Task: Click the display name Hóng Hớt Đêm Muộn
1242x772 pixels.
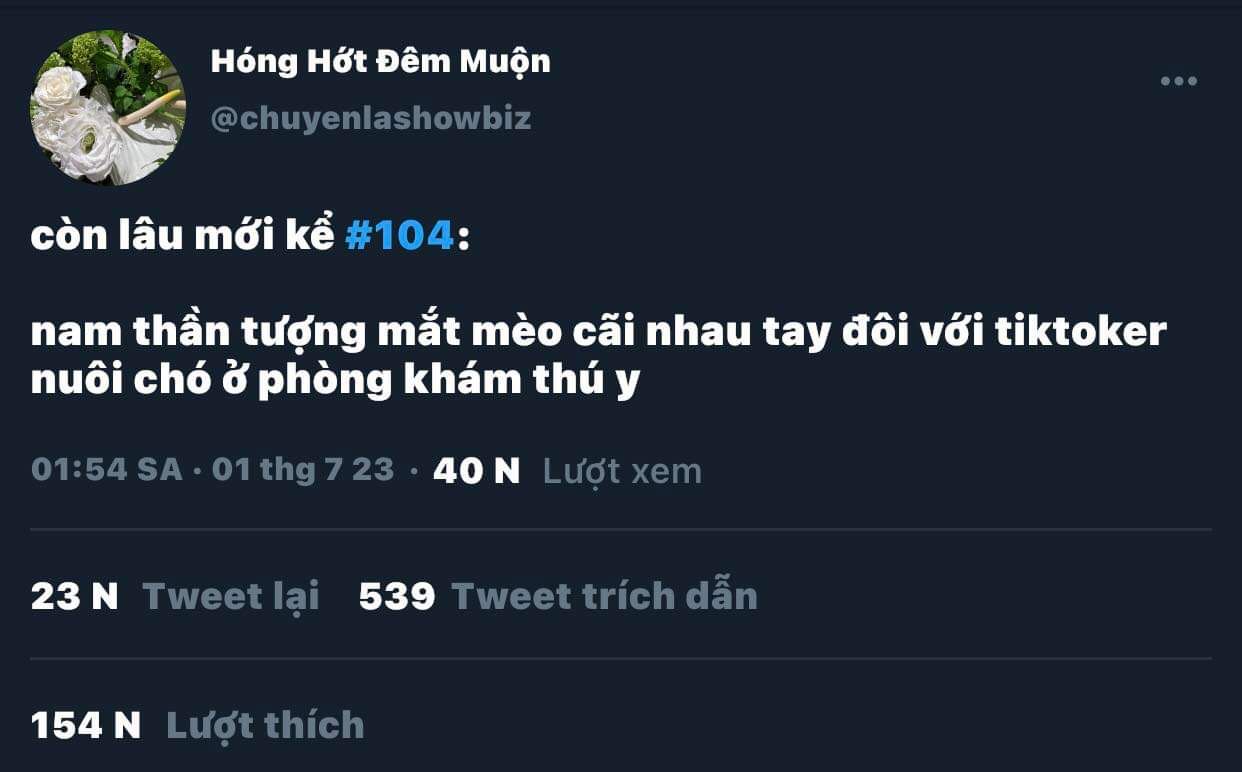Action: pos(380,62)
